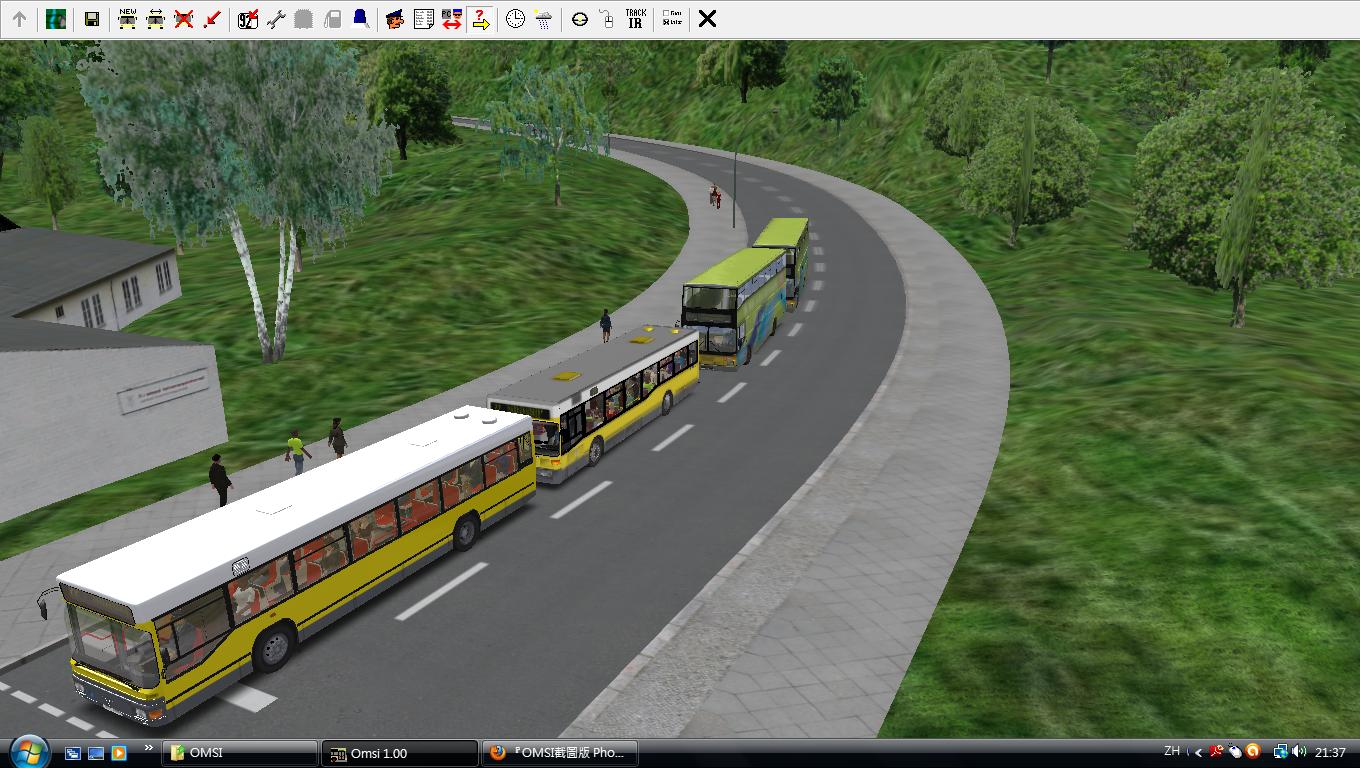Save the situation with the floppy disk icon
The image size is (1360, 768).
[92, 19]
